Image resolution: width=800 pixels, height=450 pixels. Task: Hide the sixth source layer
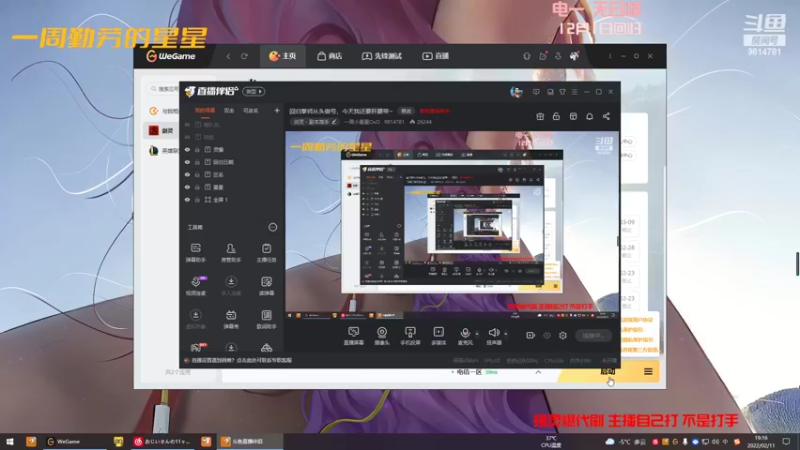click(187, 187)
